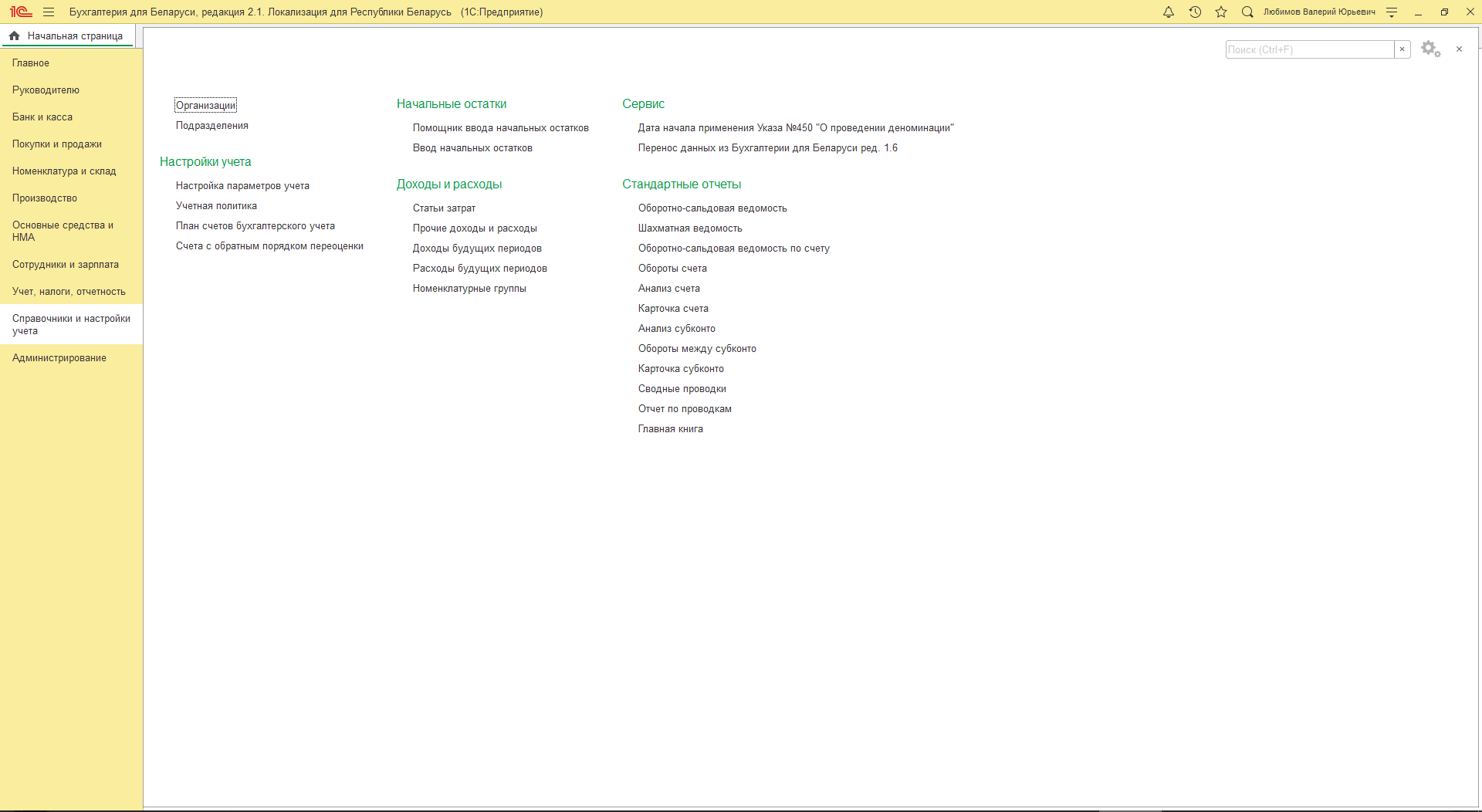Click the 1C logo icon
Screen dimensions: 1482x812
[x=21, y=12]
